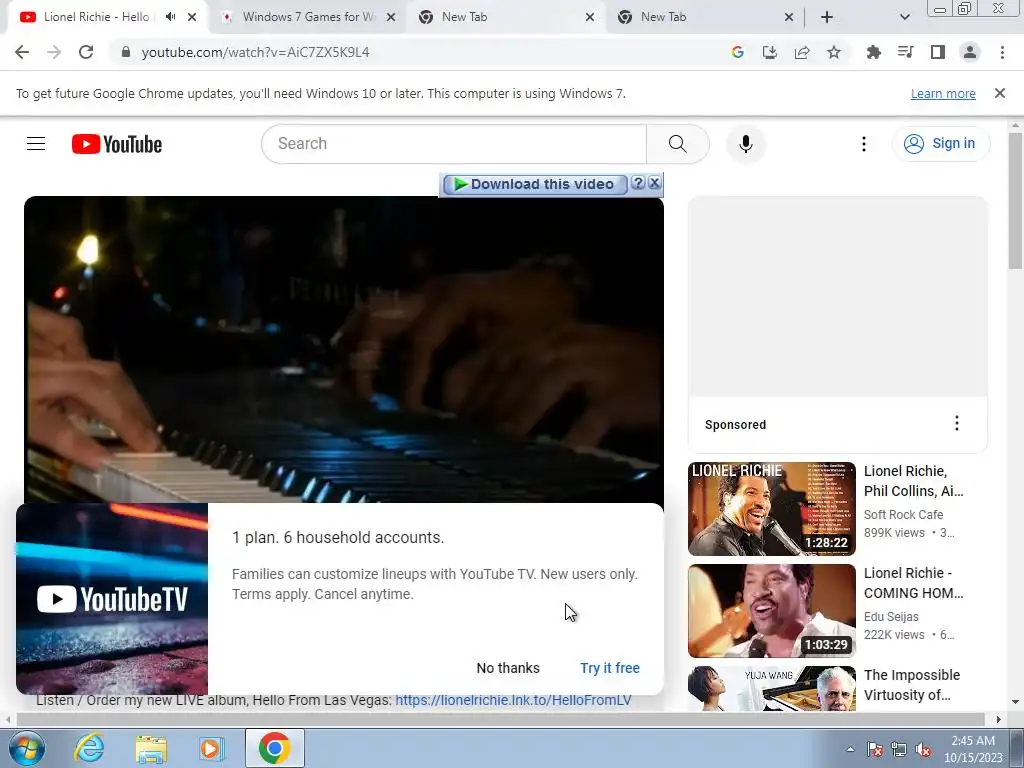1024x768 pixels.
Task: Dismiss the Chrome update infobar
Action: click(1000, 93)
